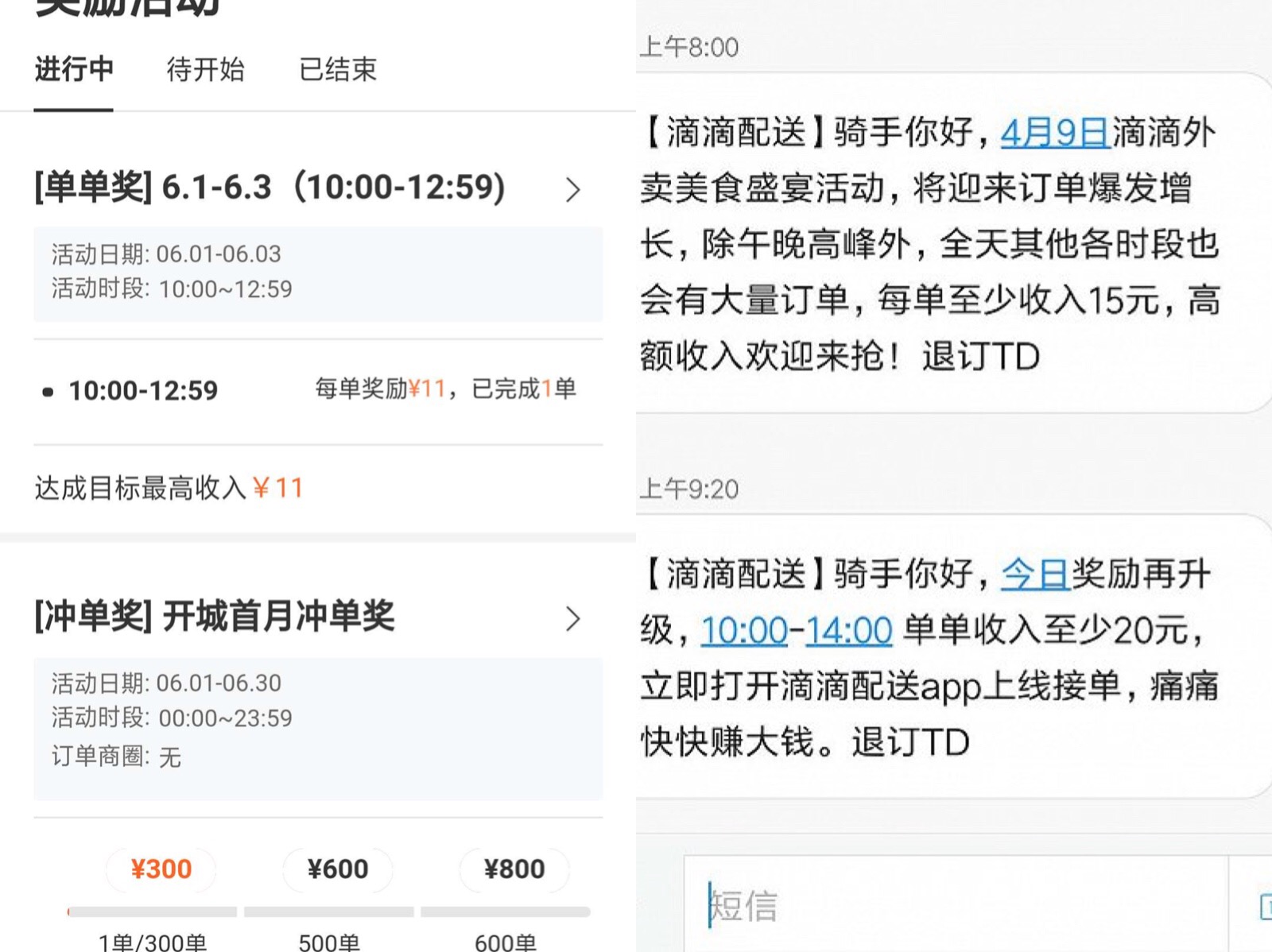Focus the 短信 message input field
The height and width of the screenshot is (952, 1272).
956,904
